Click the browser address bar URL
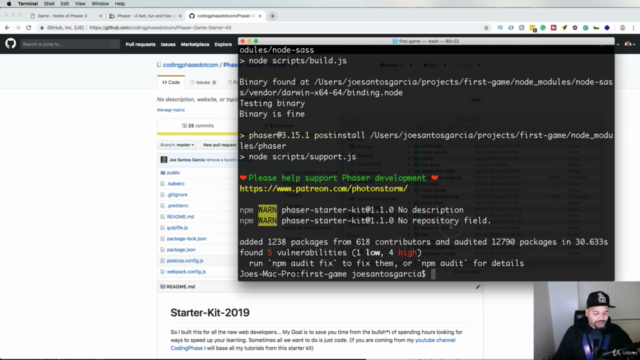 click(x=160, y=28)
